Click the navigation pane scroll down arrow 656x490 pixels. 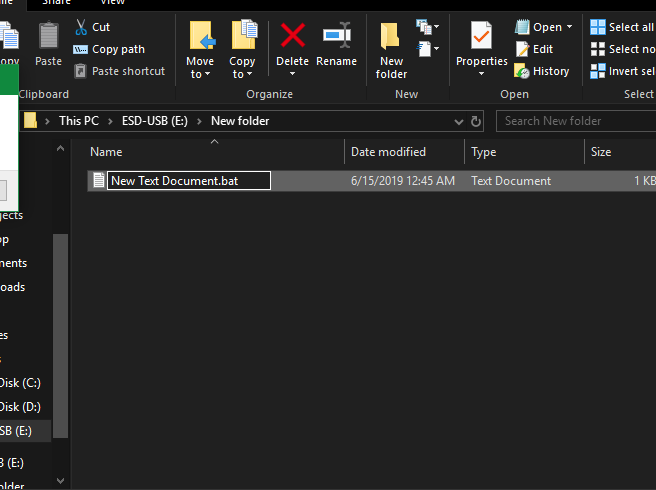[x=60, y=481]
